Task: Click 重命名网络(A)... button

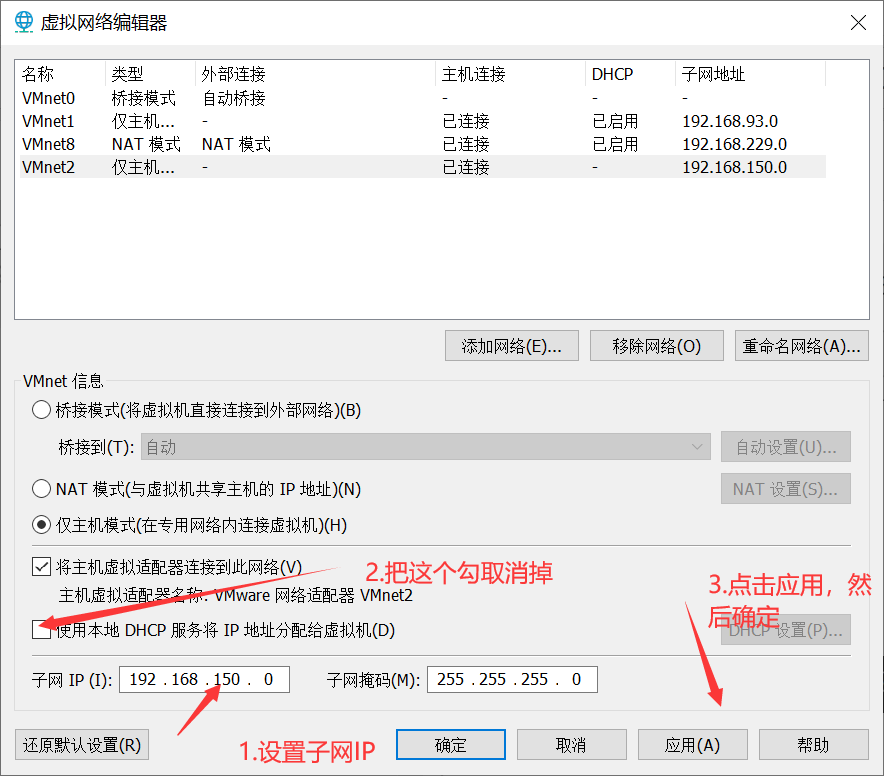Action: [801, 346]
